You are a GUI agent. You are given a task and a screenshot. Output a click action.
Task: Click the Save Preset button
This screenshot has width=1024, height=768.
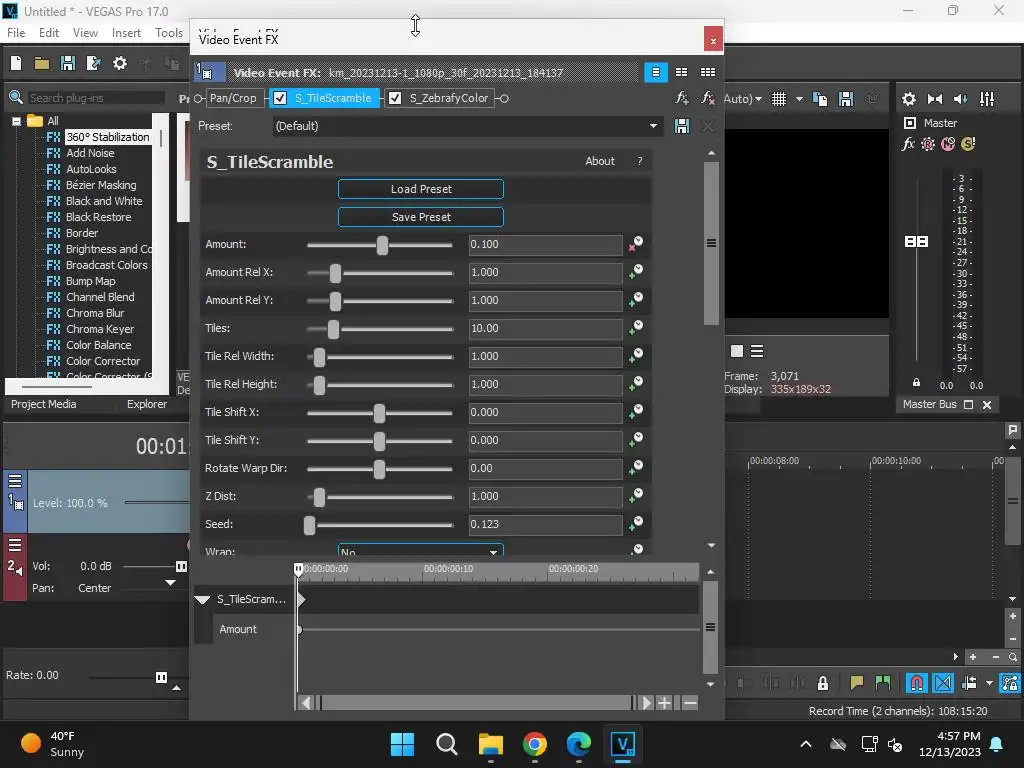coord(421,217)
